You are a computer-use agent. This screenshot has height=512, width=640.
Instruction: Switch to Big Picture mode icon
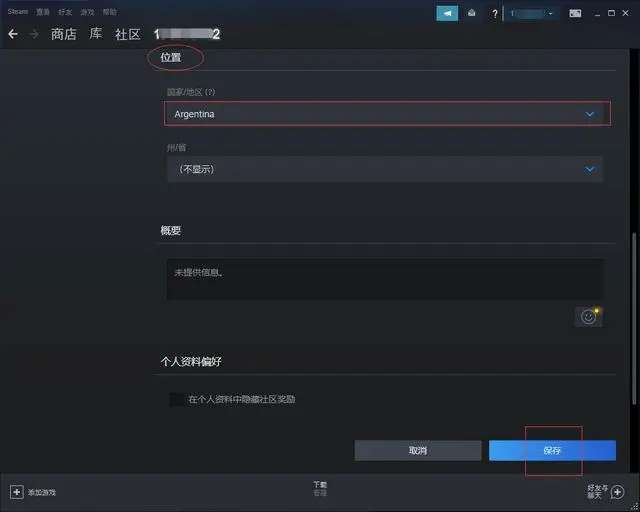[x=575, y=13]
